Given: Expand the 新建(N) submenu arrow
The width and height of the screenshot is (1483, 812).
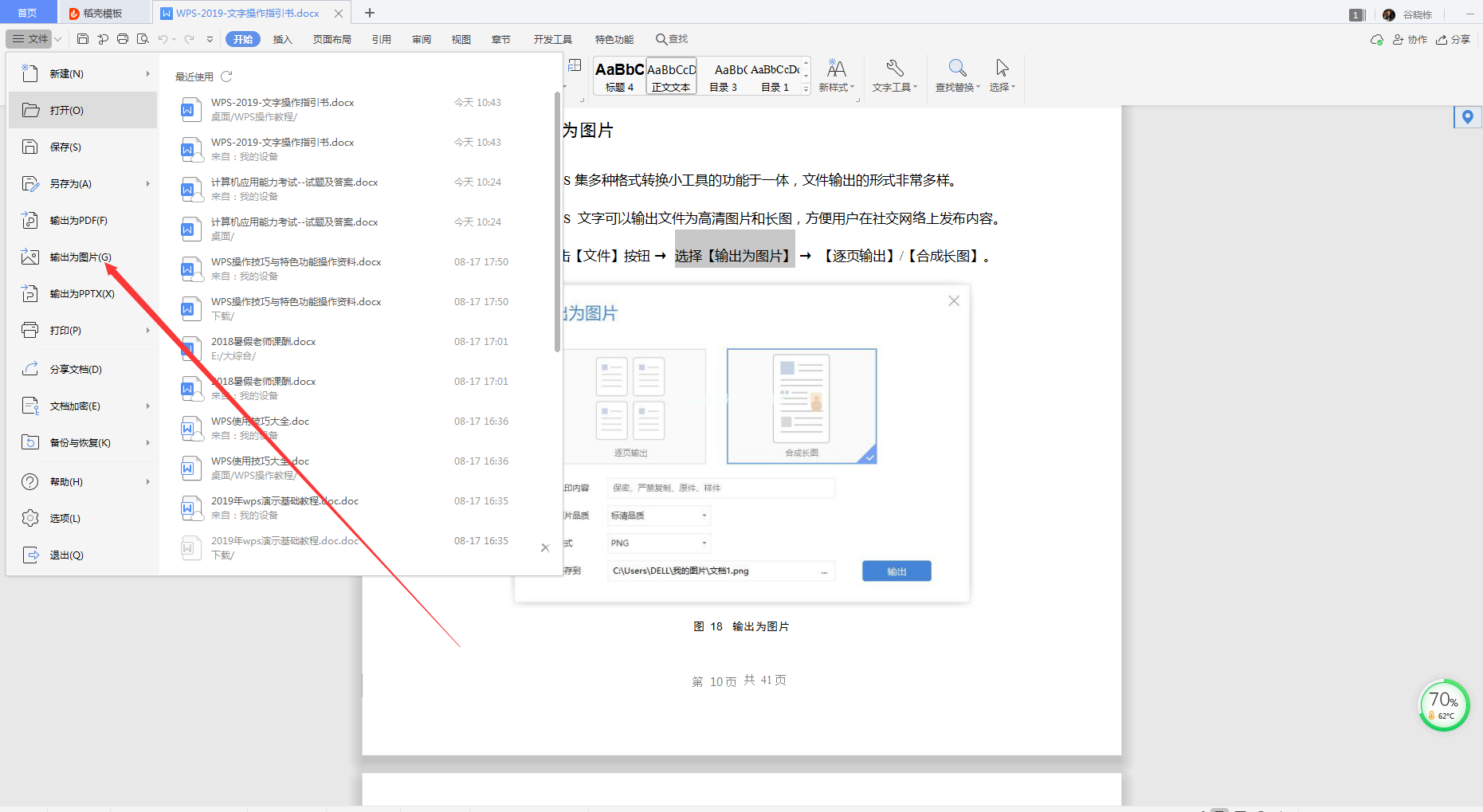Looking at the screenshot, I should coord(147,73).
